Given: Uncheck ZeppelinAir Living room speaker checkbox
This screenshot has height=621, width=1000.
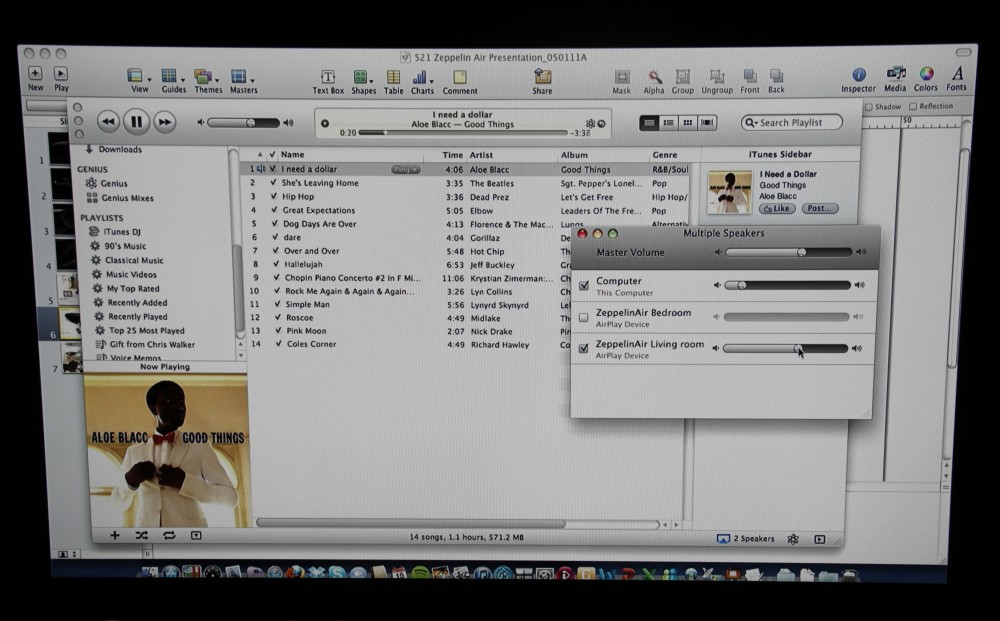Looking at the screenshot, I should [583, 348].
